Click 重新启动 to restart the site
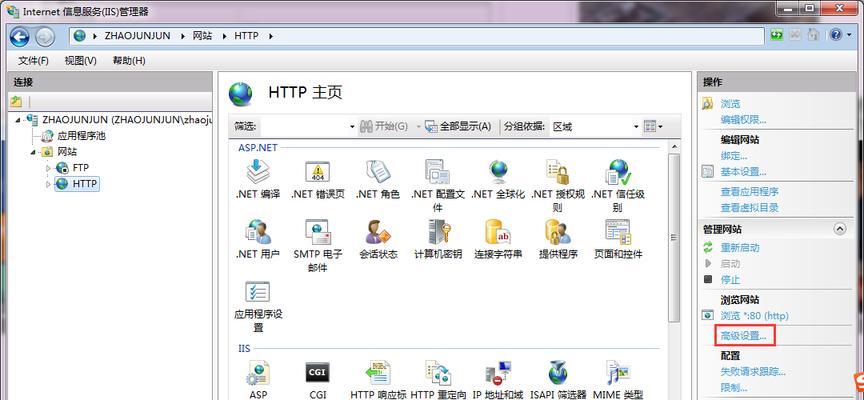Screen dimensions: 864x400 (x=739, y=247)
